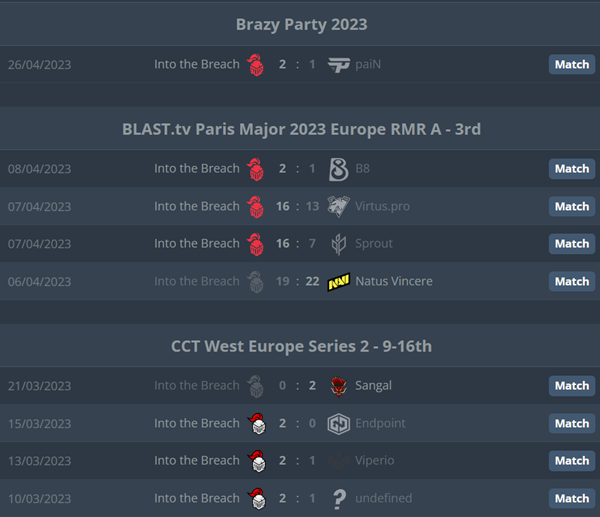Click the question mark icon beside undefined
600x517 pixels.
(339, 499)
